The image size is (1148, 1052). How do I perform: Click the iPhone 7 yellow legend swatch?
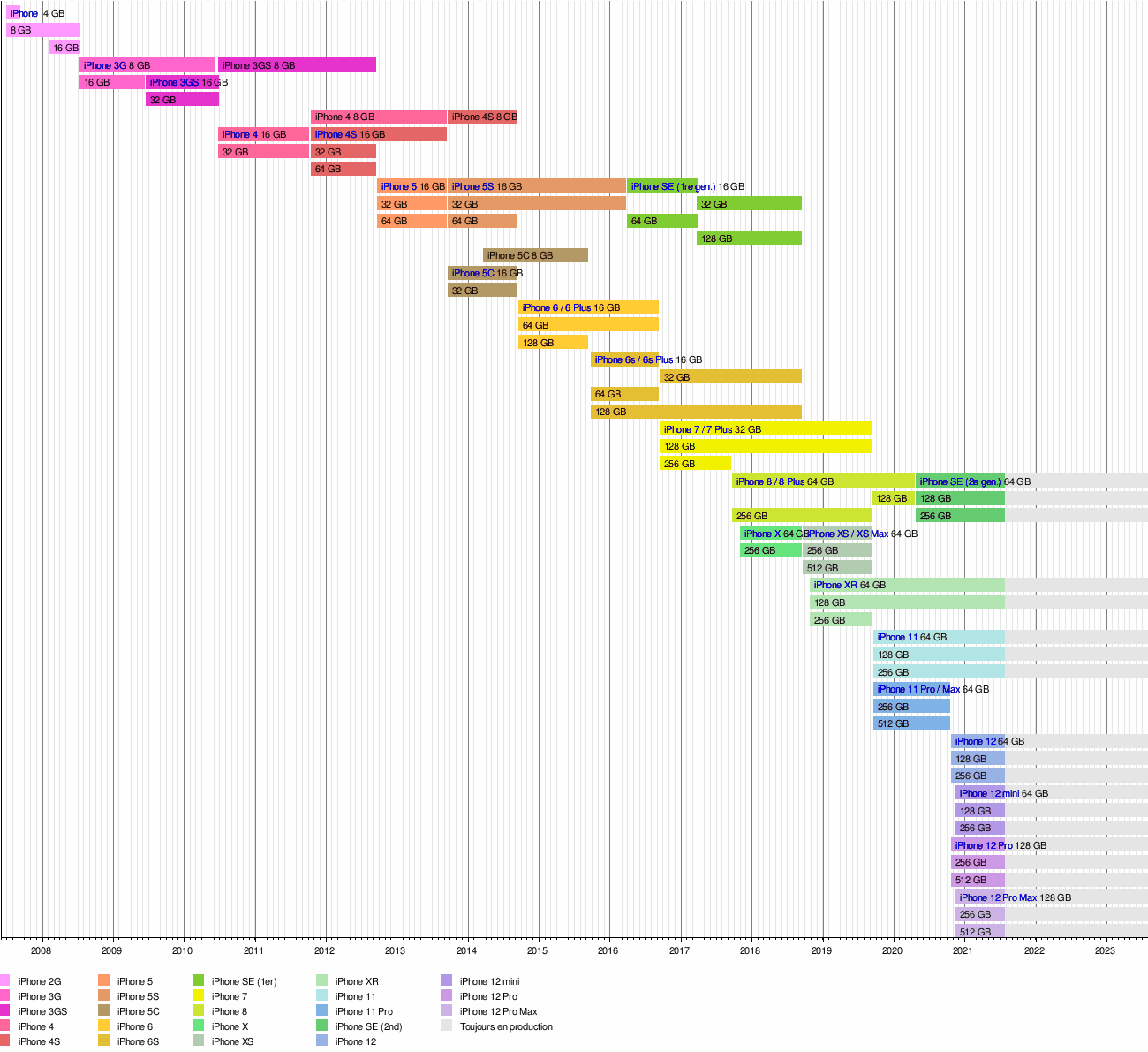pyautogui.click(x=199, y=996)
